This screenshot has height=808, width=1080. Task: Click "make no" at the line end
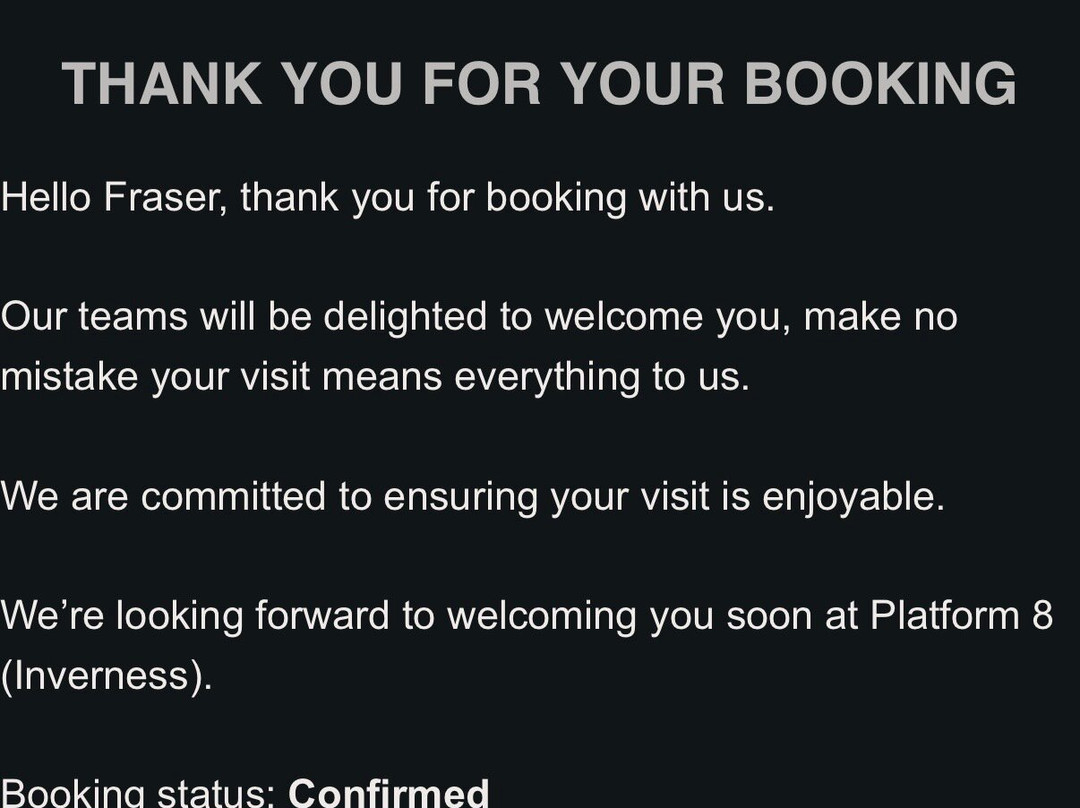[880, 317]
